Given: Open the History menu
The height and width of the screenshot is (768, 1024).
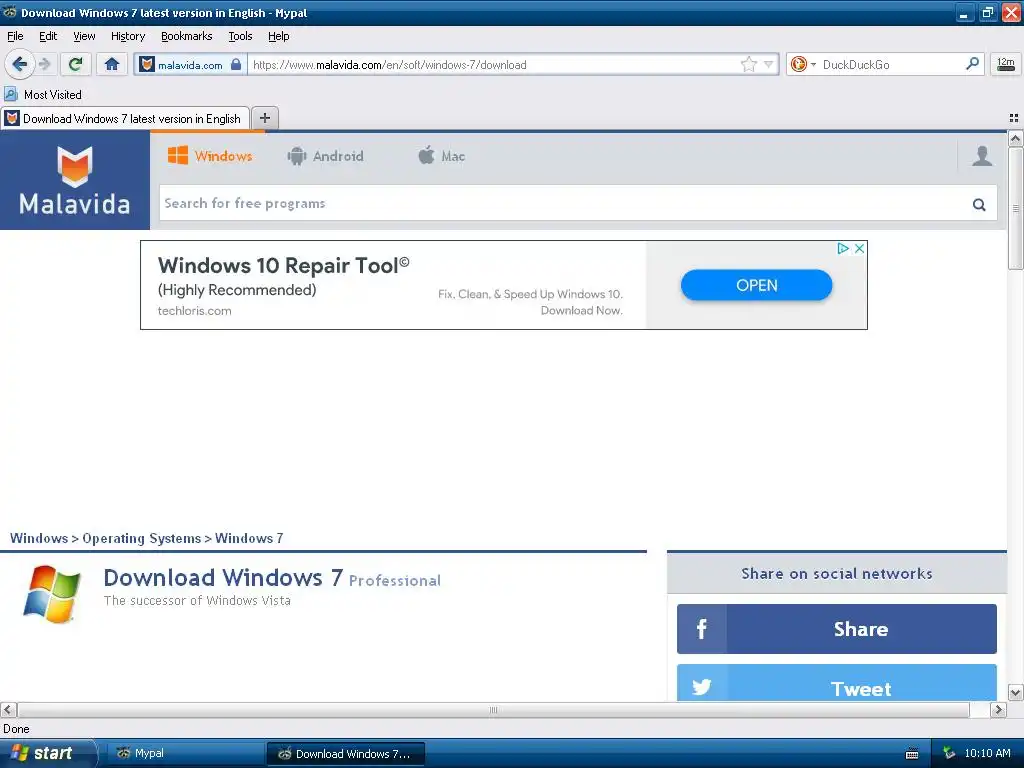Looking at the screenshot, I should [x=128, y=36].
